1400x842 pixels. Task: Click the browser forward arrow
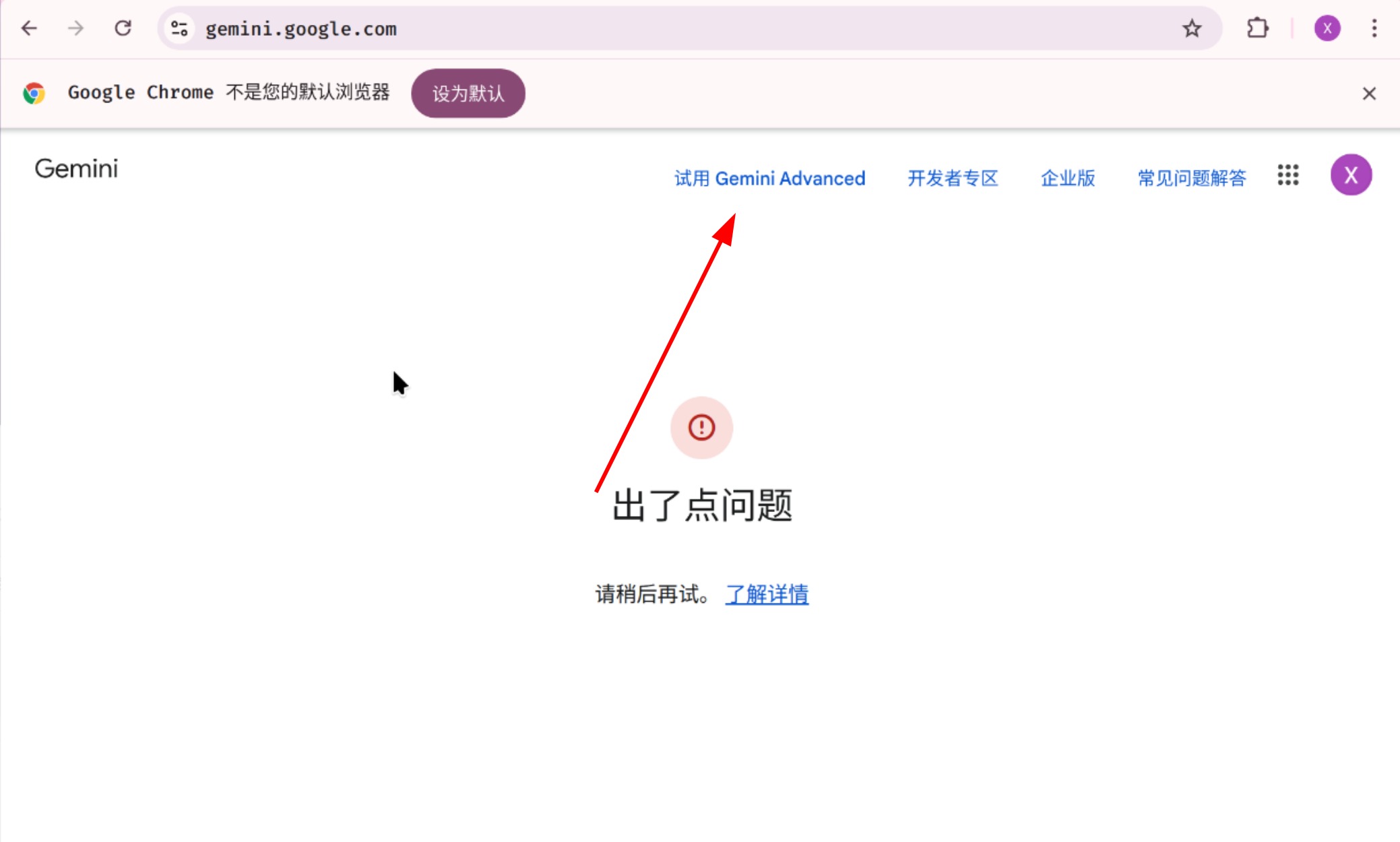(76, 28)
